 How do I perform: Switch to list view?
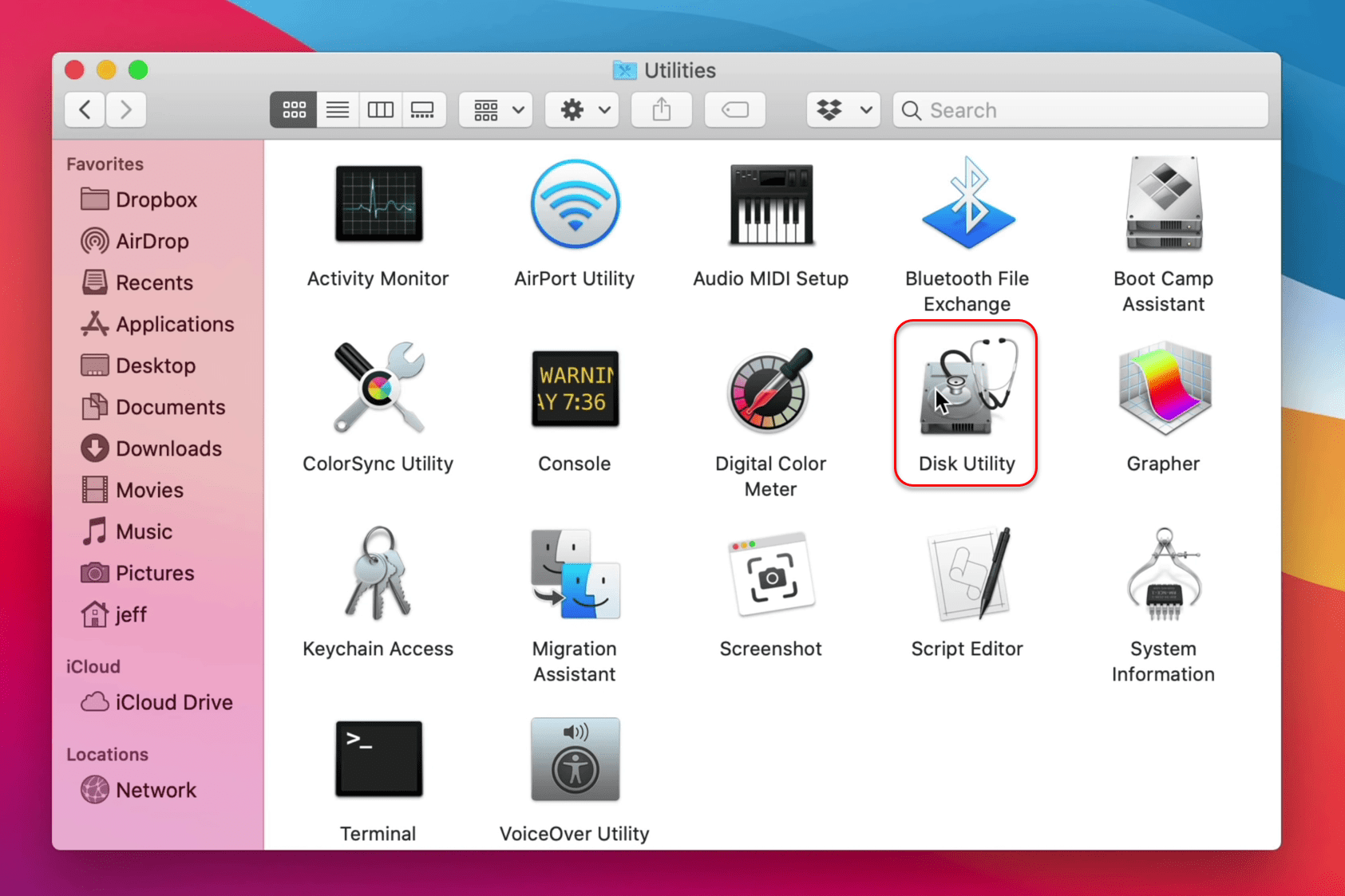338,109
